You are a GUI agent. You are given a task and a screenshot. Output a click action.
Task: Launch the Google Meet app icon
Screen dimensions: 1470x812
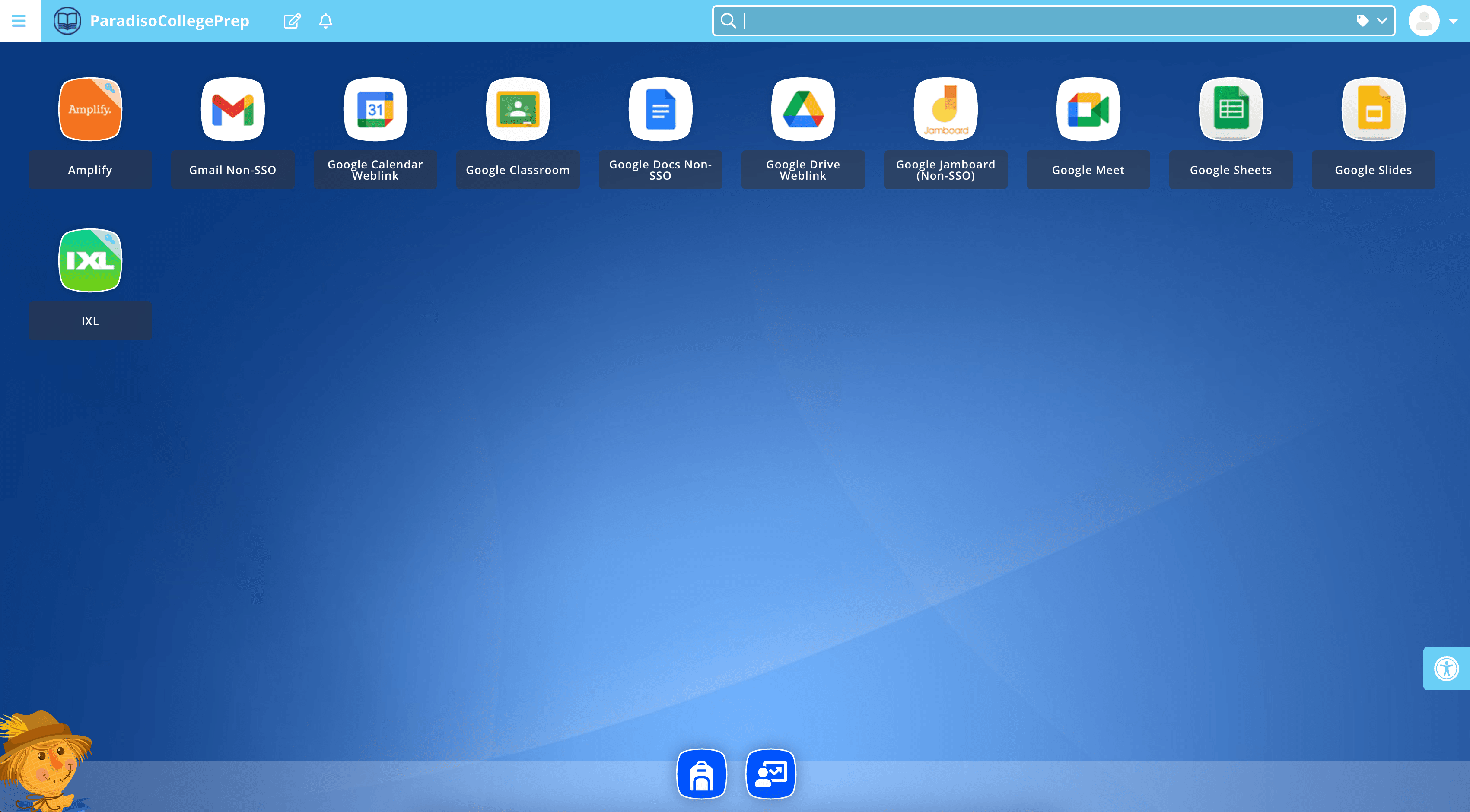(1088, 109)
